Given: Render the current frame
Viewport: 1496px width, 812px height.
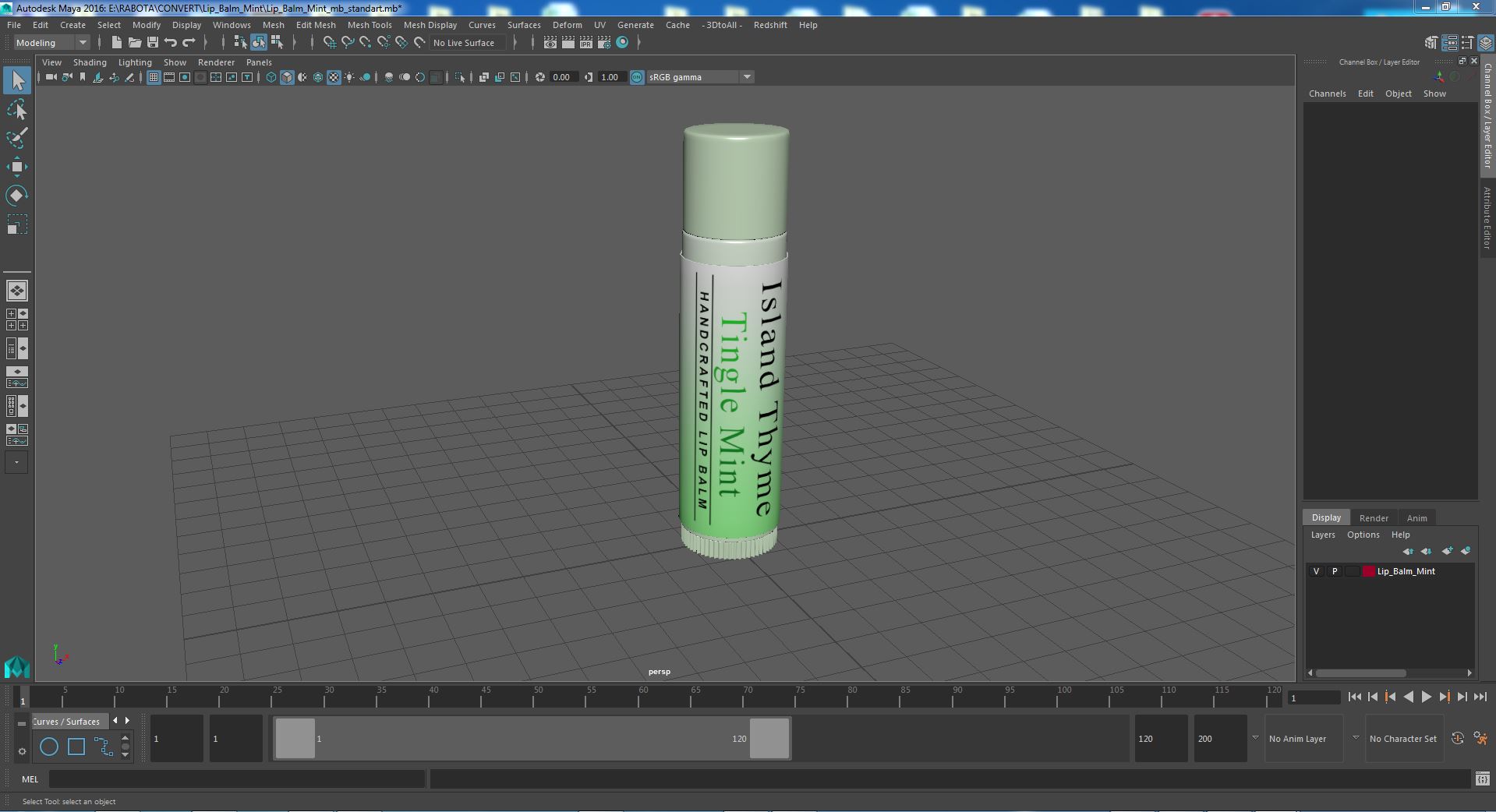Looking at the screenshot, I should [x=568, y=42].
